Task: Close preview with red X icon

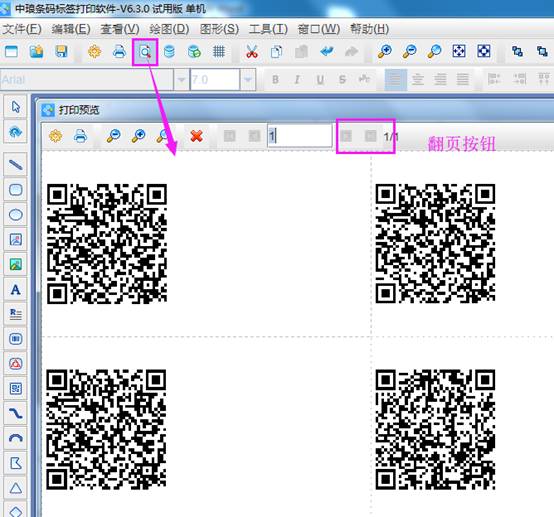Action: point(196,136)
